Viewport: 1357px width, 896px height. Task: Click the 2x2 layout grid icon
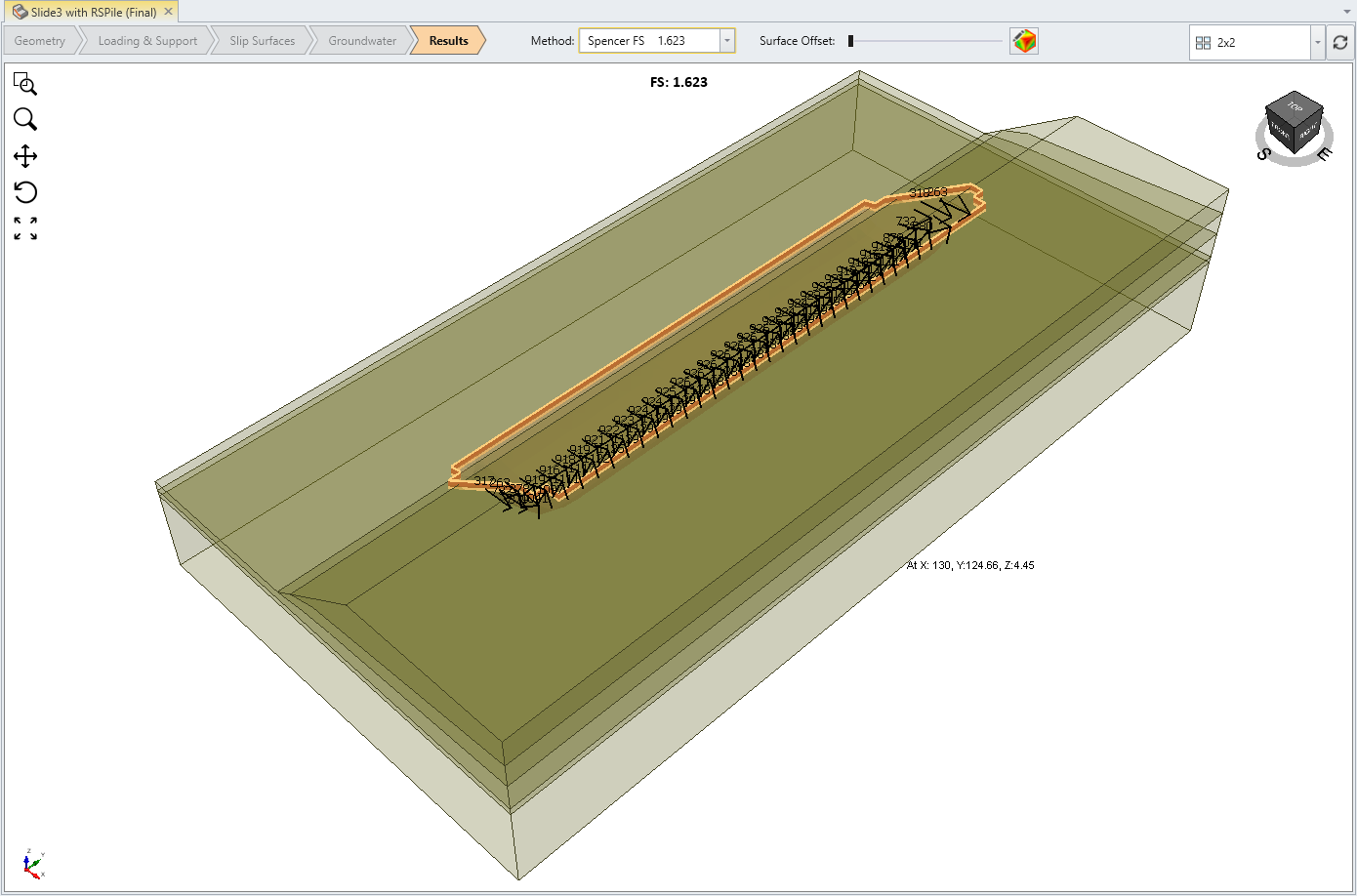1203,43
